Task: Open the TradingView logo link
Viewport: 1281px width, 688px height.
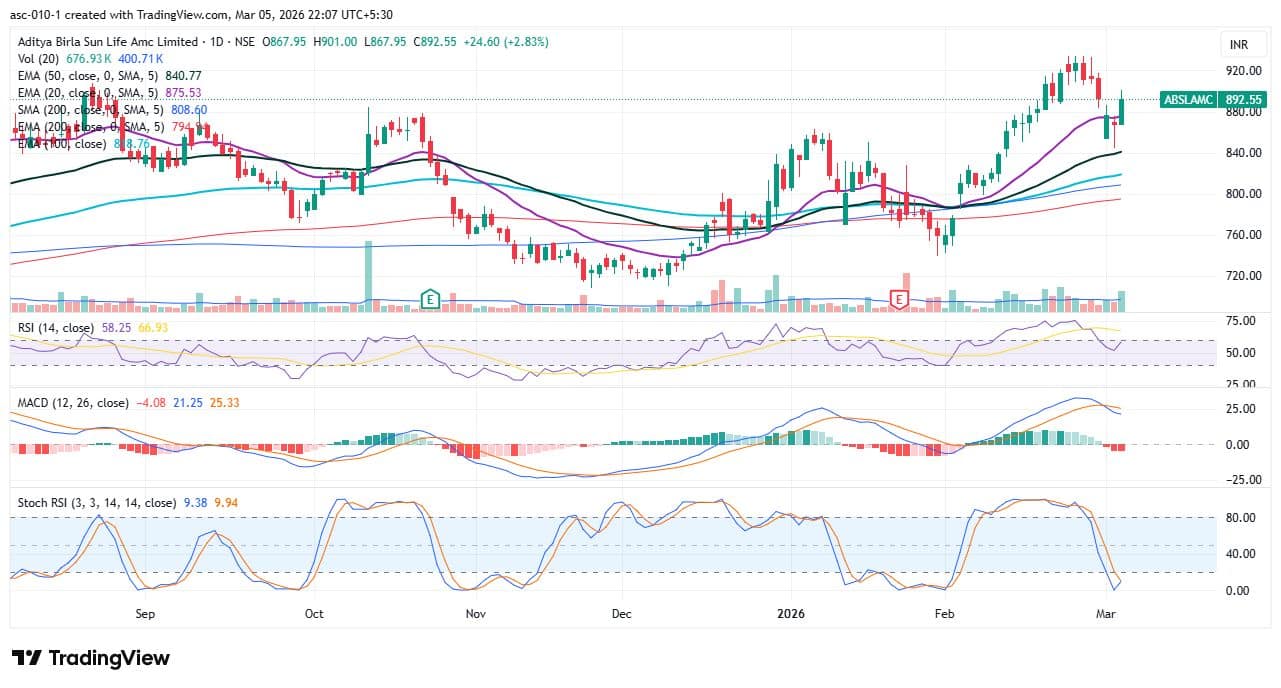Action: (90, 658)
